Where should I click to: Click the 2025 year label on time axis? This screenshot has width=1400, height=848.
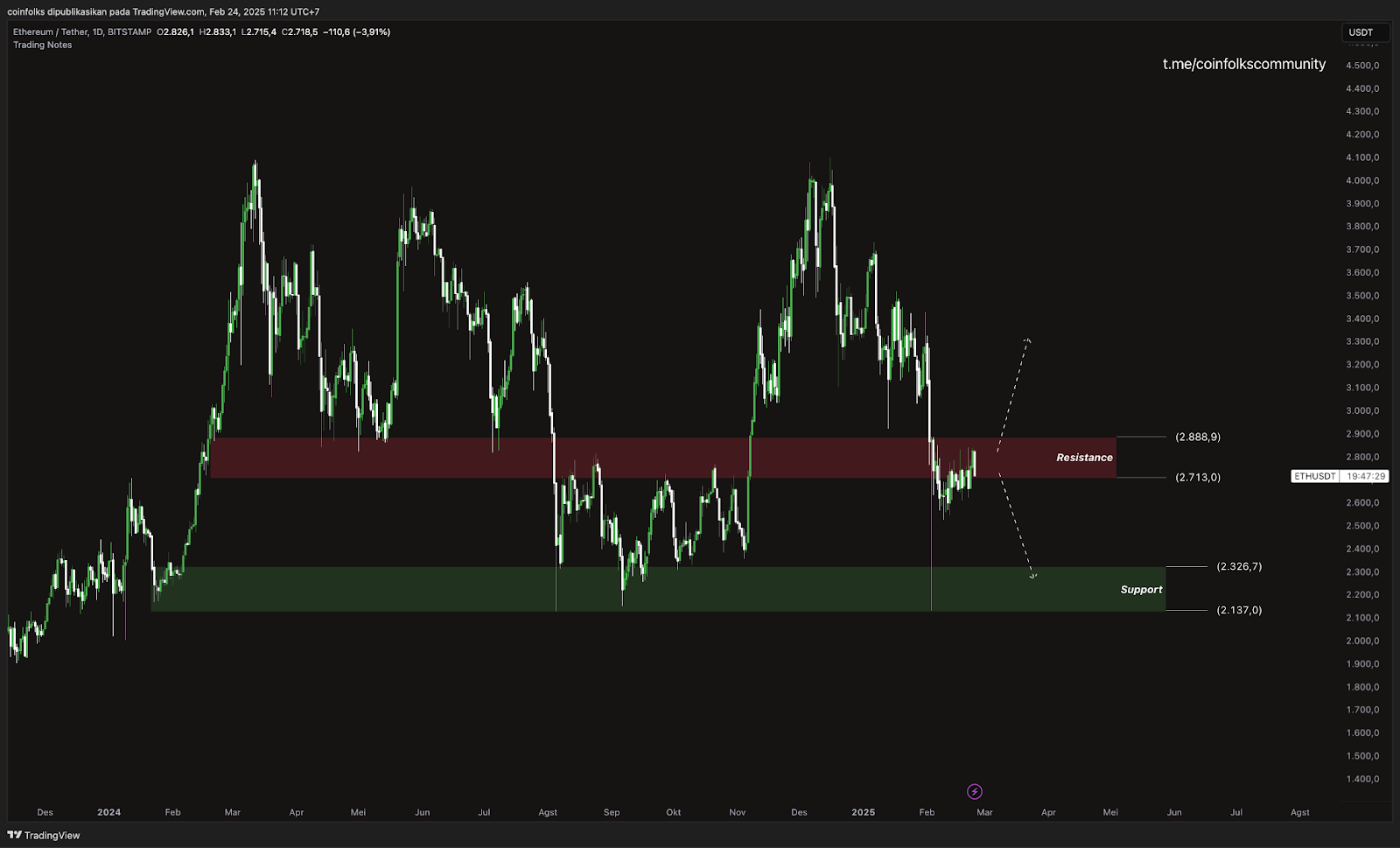(x=863, y=812)
